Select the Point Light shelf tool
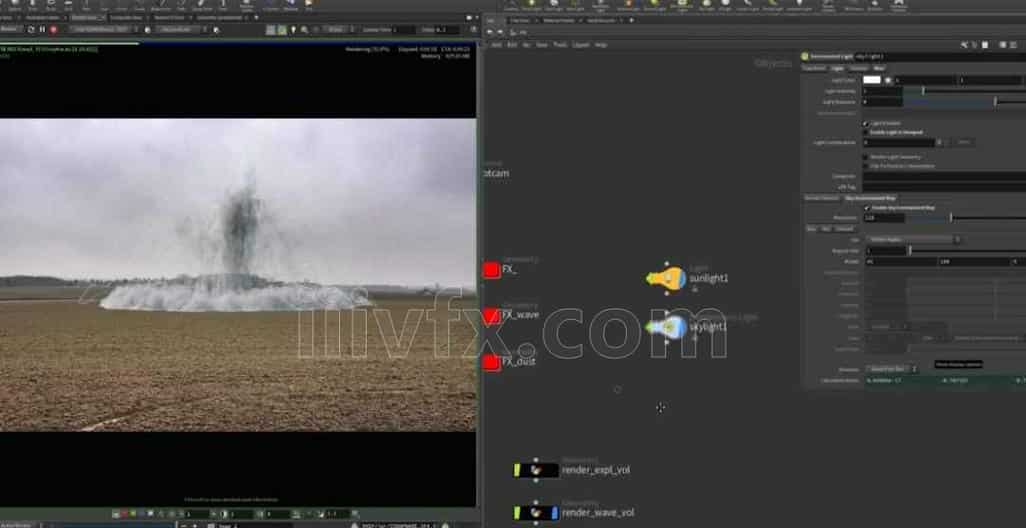 pyautogui.click(x=531, y=7)
